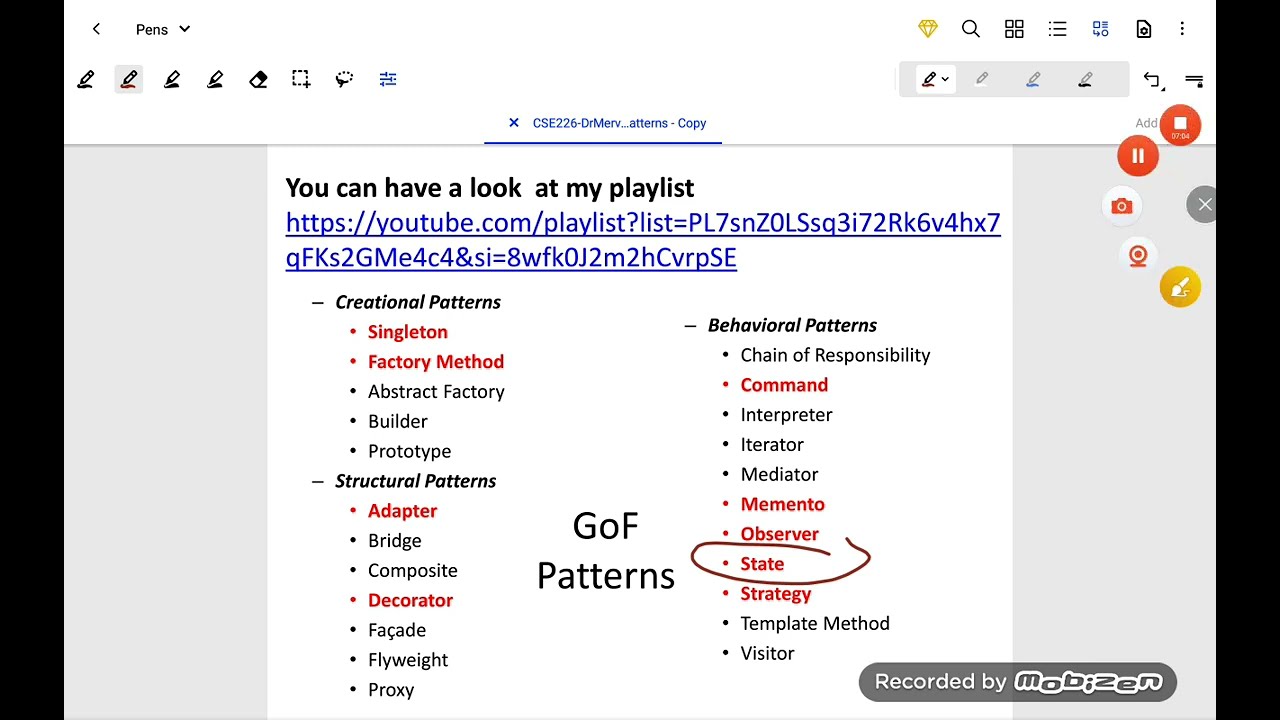Select the first black pen tool
This screenshot has height=720, width=1280.
86,79
